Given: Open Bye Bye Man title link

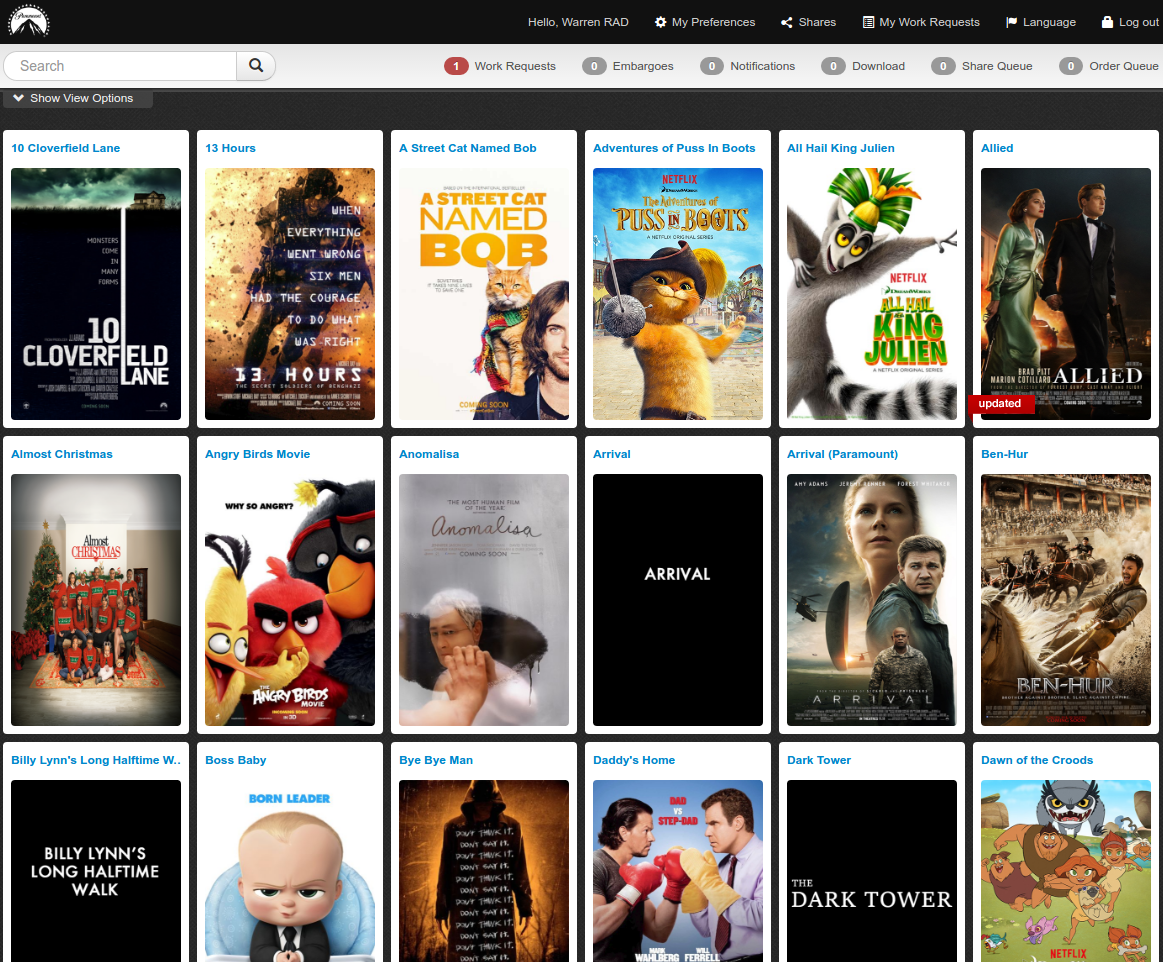Looking at the screenshot, I should pyautogui.click(x=435, y=760).
